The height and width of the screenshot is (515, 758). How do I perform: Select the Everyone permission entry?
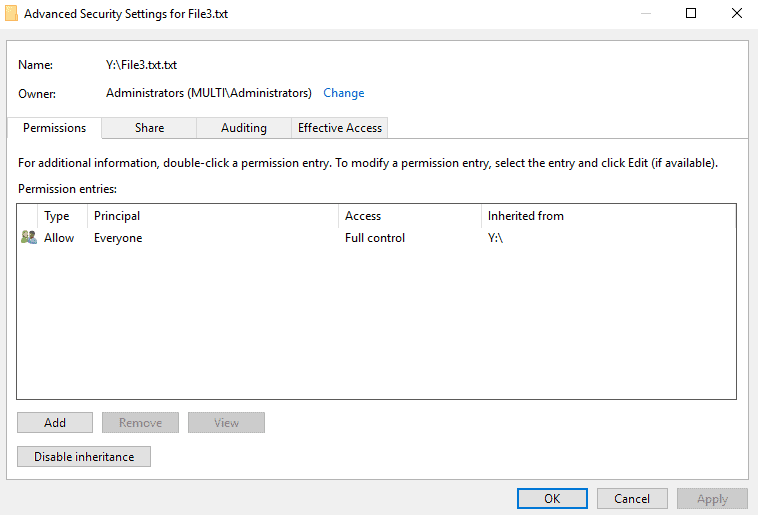[118, 238]
